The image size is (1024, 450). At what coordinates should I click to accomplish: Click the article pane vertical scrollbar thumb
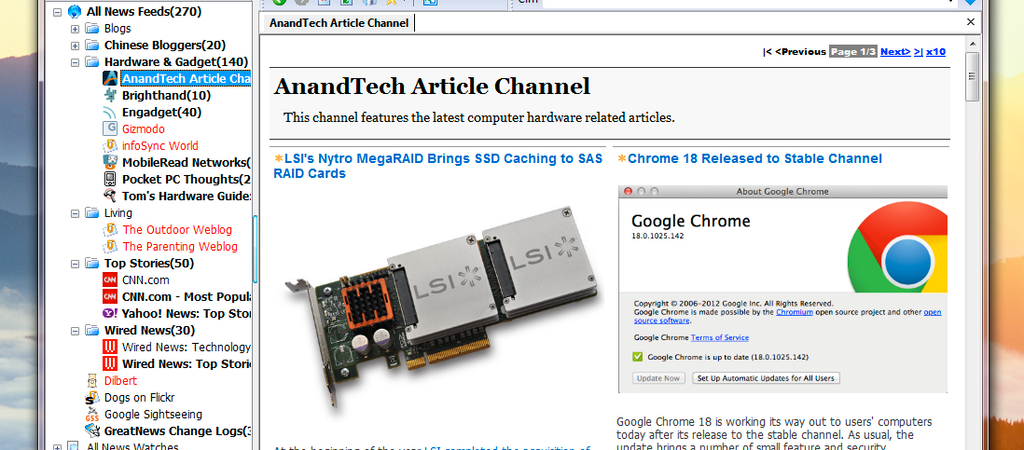[x=972, y=76]
